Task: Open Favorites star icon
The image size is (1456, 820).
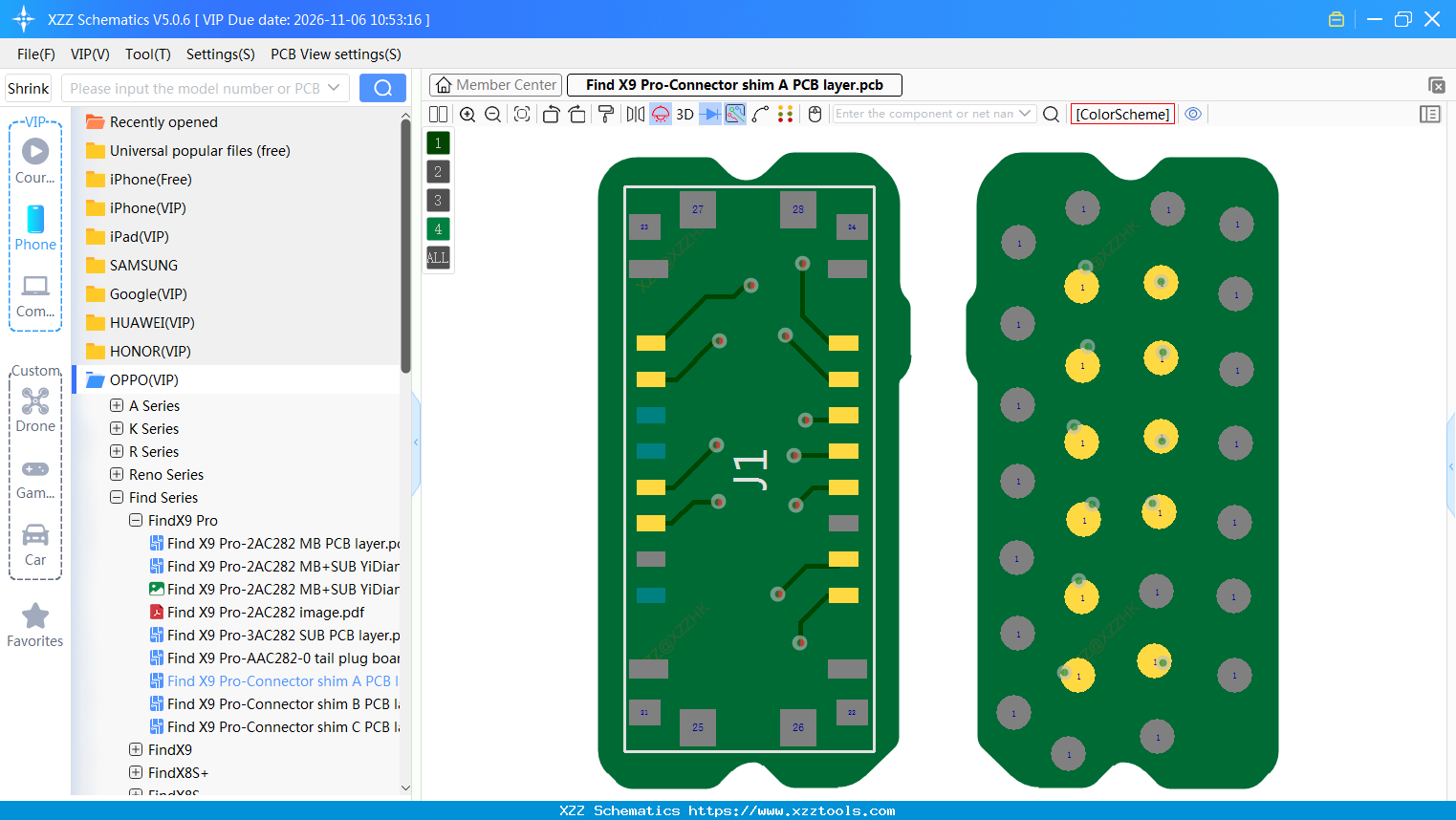Action: click(x=35, y=615)
